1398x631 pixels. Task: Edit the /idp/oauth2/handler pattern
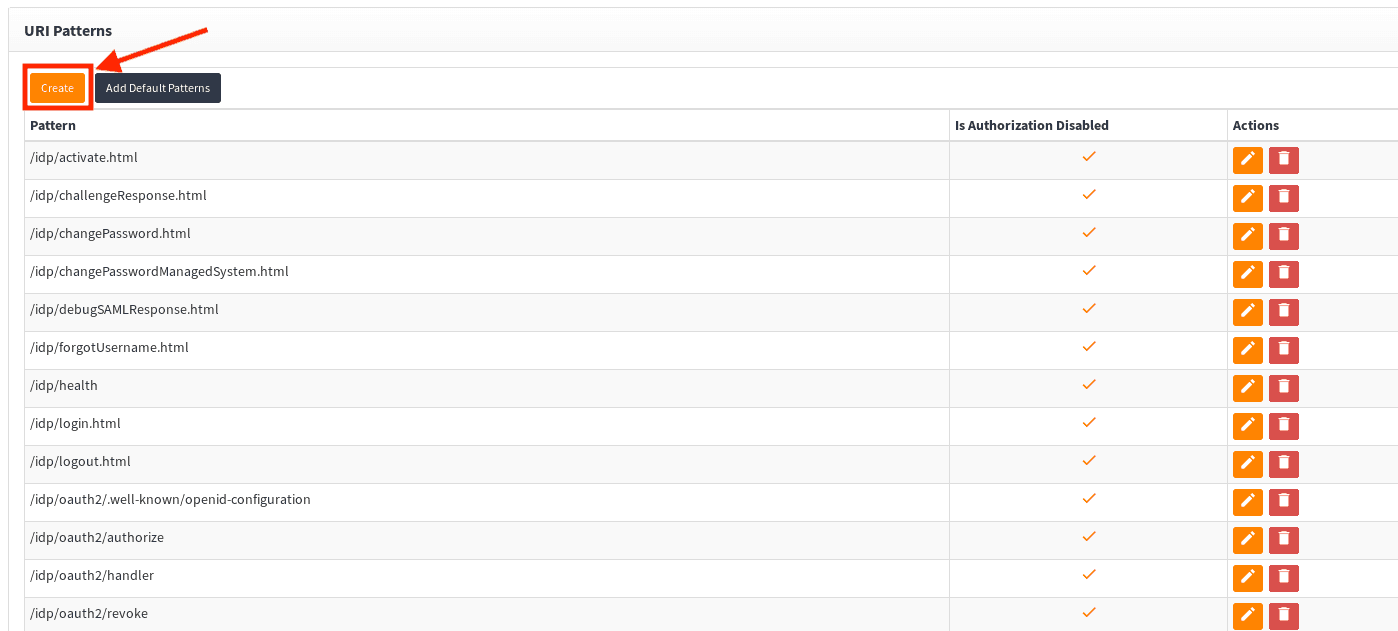pyautogui.click(x=1247, y=578)
